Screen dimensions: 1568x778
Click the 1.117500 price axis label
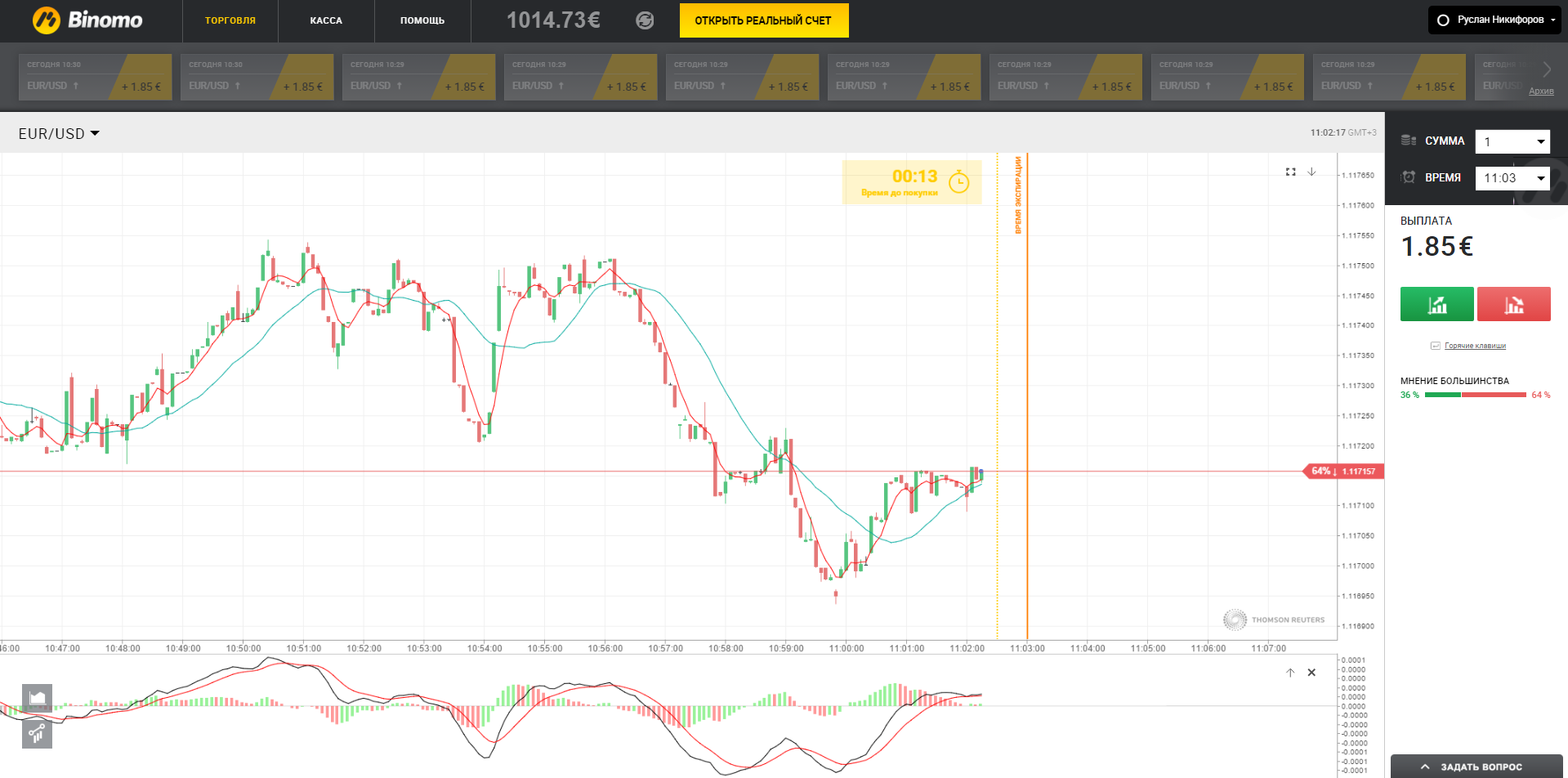pyautogui.click(x=1358, y=266)
